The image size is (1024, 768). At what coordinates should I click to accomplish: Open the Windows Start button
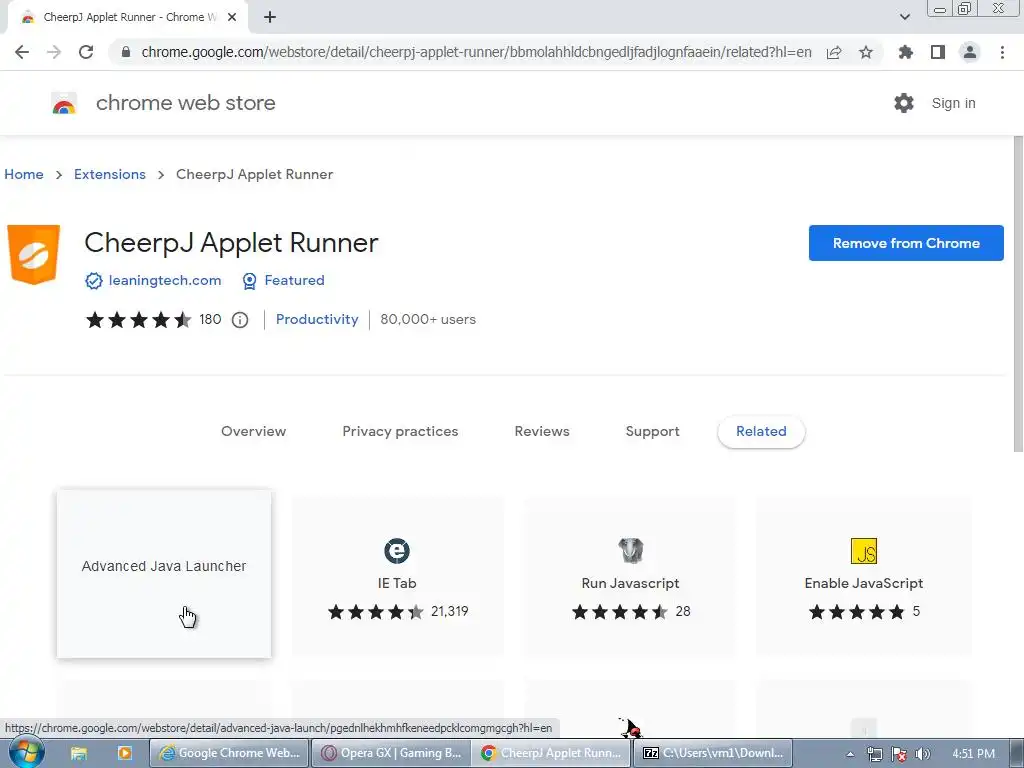coord(27,752)
